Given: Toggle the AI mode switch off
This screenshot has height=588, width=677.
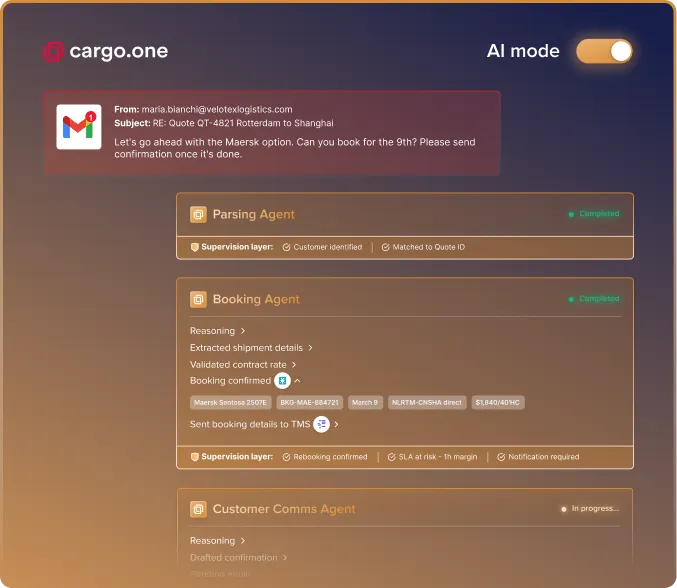Looking at the screenshot, I should point(604,51).
